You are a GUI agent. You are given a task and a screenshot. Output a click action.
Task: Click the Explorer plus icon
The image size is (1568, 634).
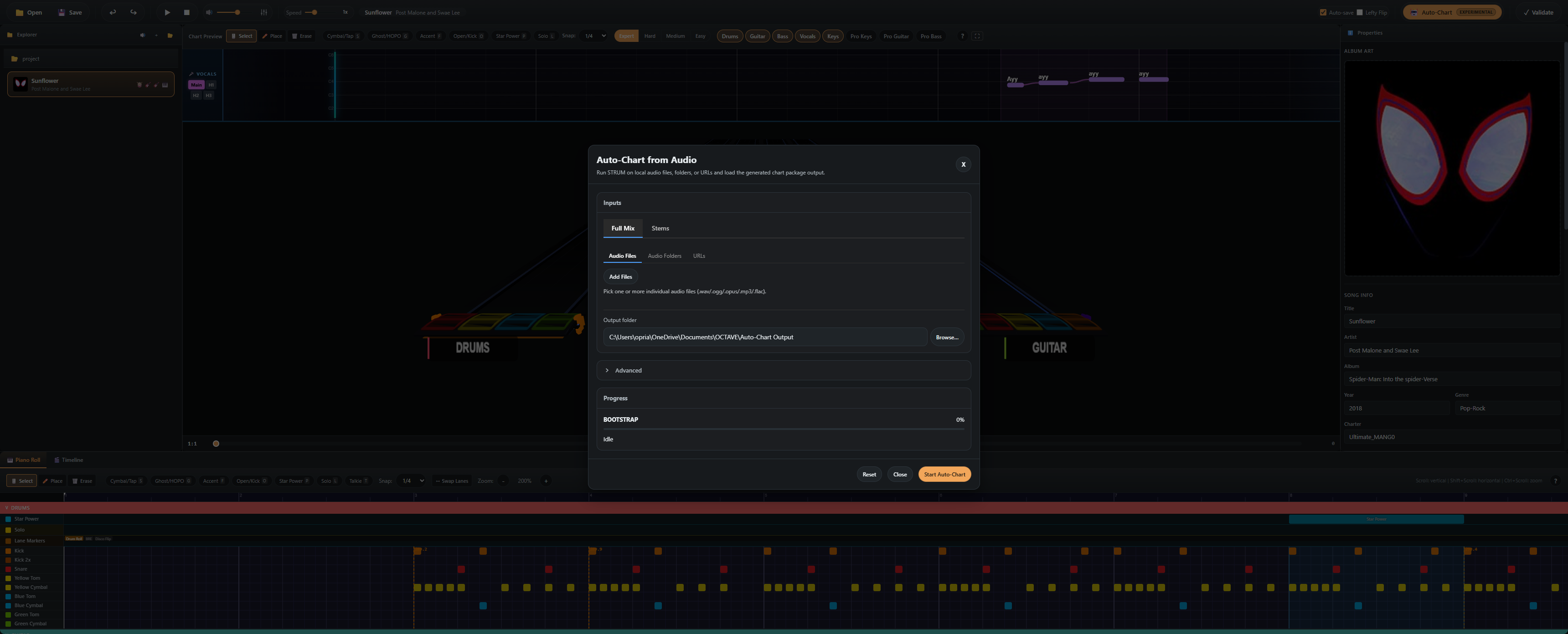(156, 35)
